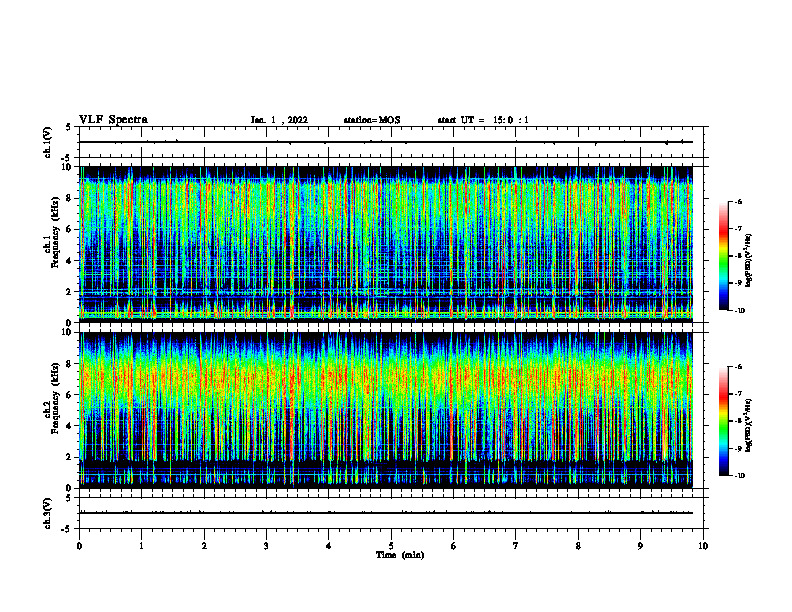Viewport: 792px width, 612px height.
Task: Click the "6" kHz tick on ch.2 axis
Action: [x=69, y=395]
